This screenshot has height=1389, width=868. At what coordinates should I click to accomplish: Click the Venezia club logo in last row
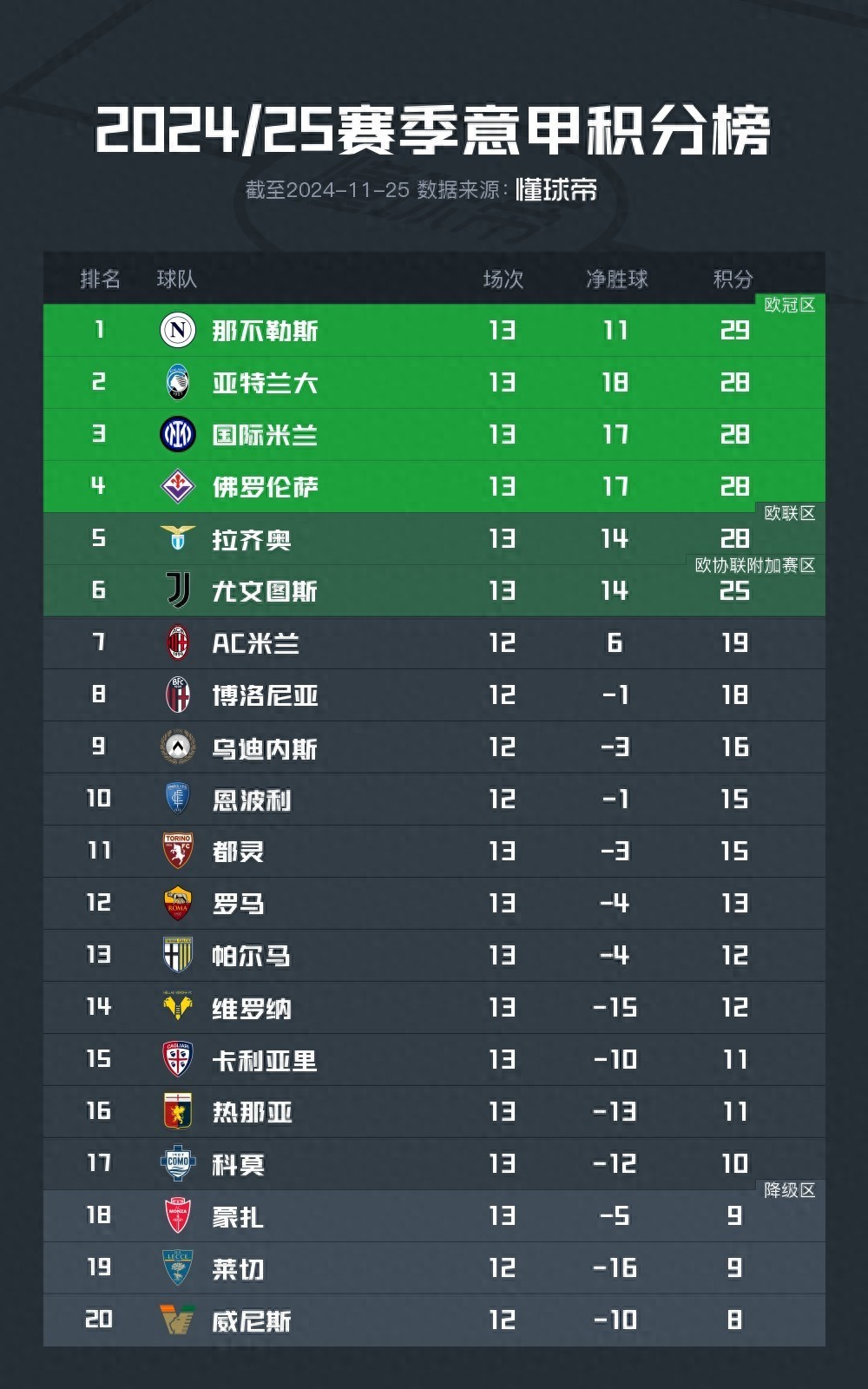pos(178,1320)
